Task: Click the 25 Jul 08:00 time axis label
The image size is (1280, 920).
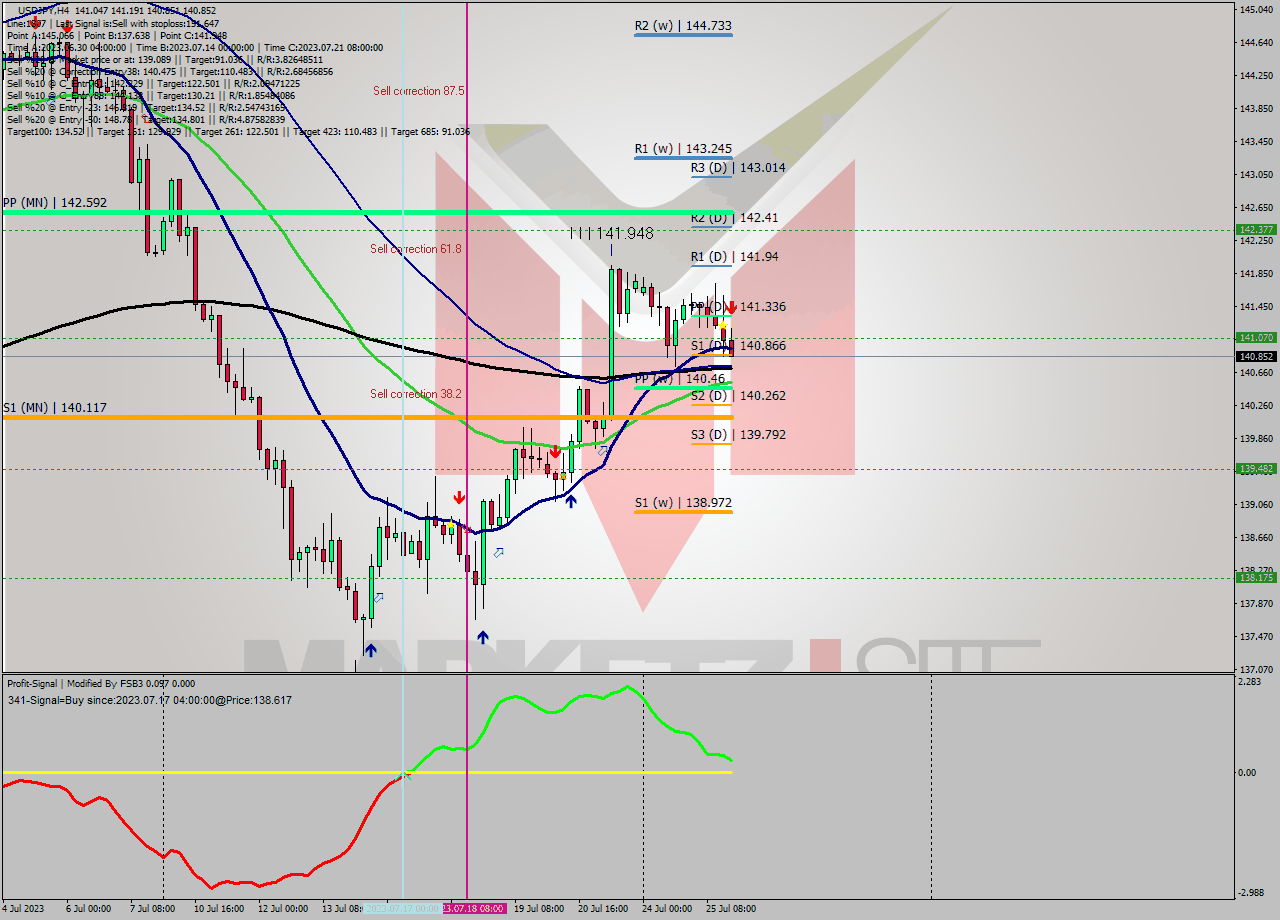Action: tap(731, 909)
